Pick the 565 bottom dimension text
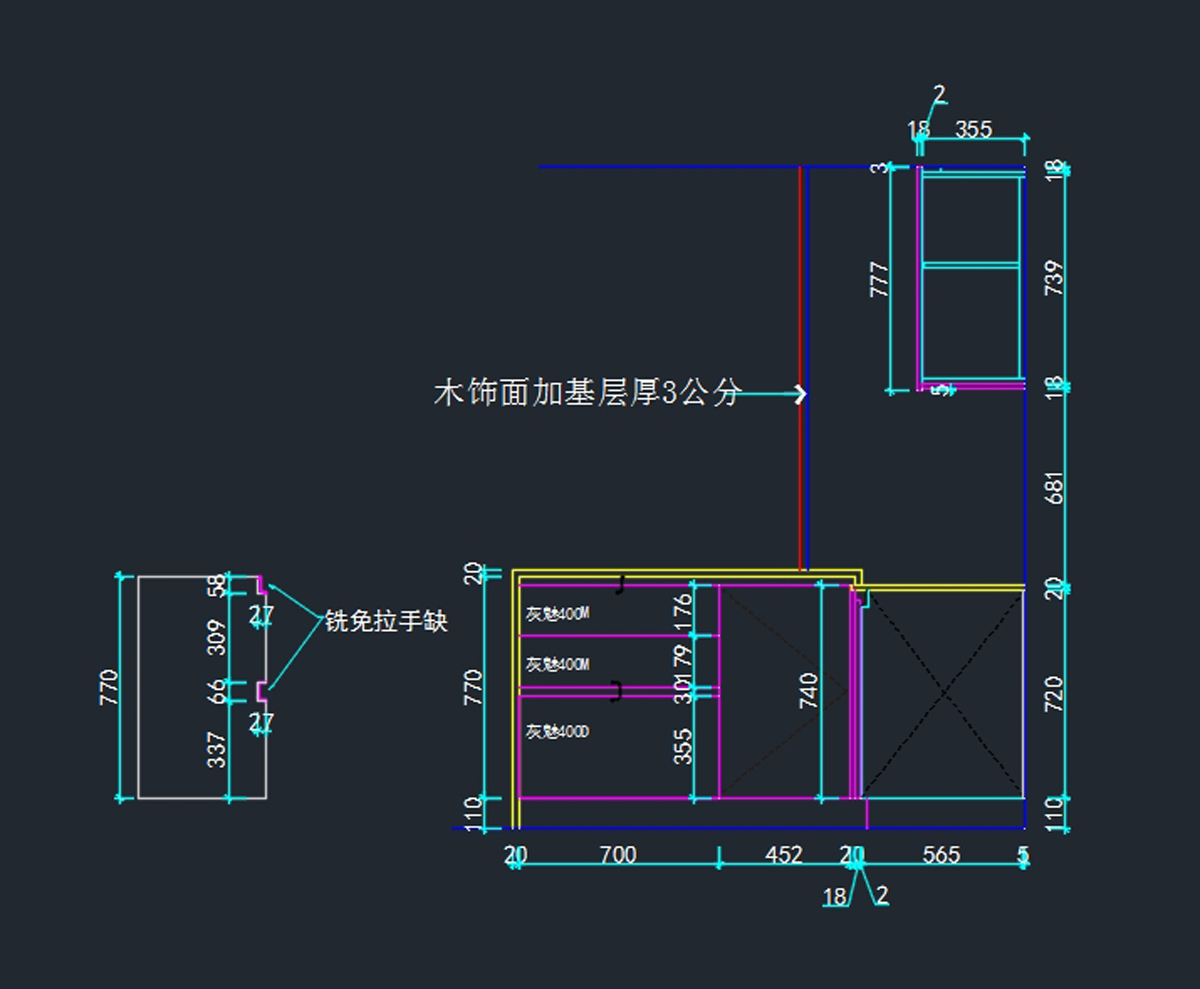 pos(941,856)
